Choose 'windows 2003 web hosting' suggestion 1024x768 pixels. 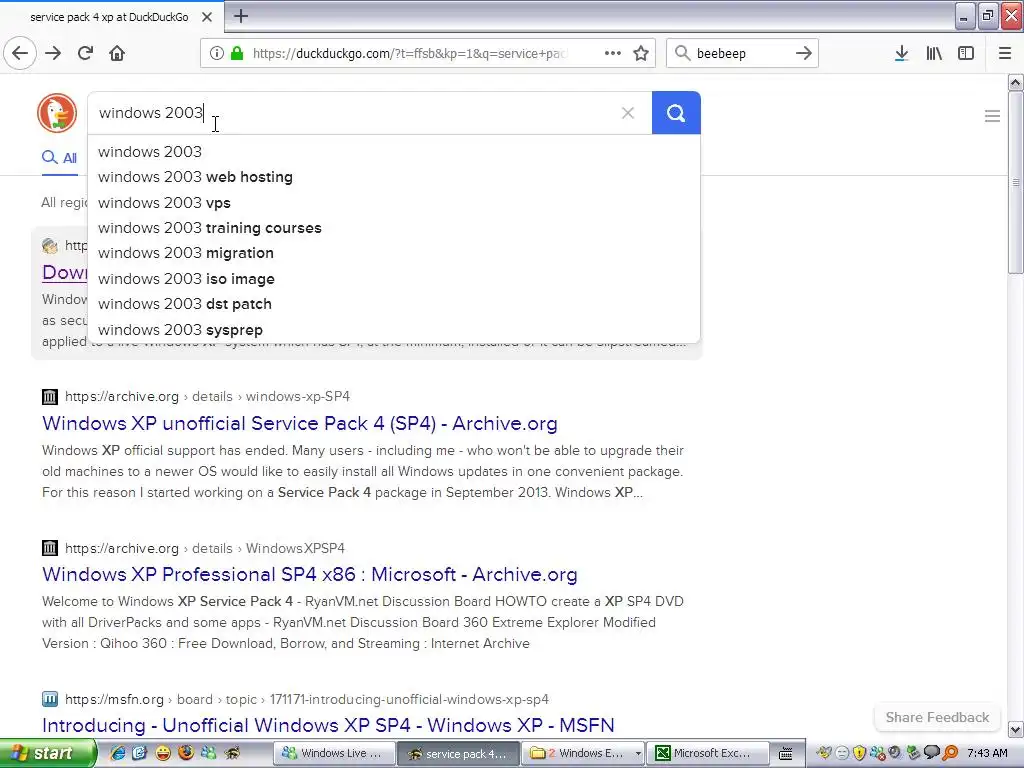click(393, 177)
